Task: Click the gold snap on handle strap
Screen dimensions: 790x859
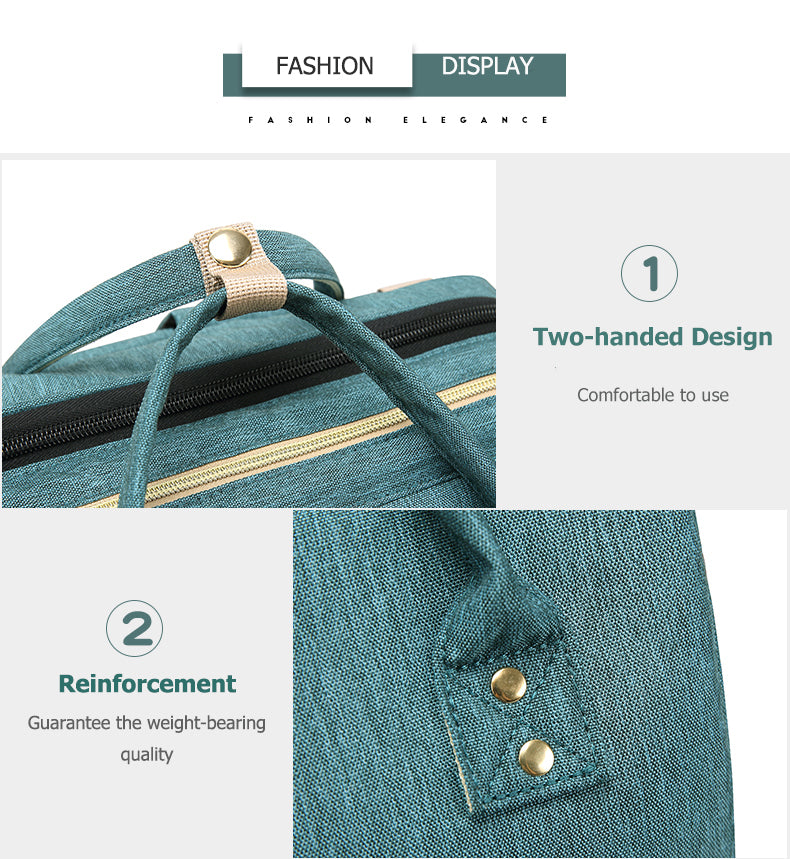Action: click(230, 248)
